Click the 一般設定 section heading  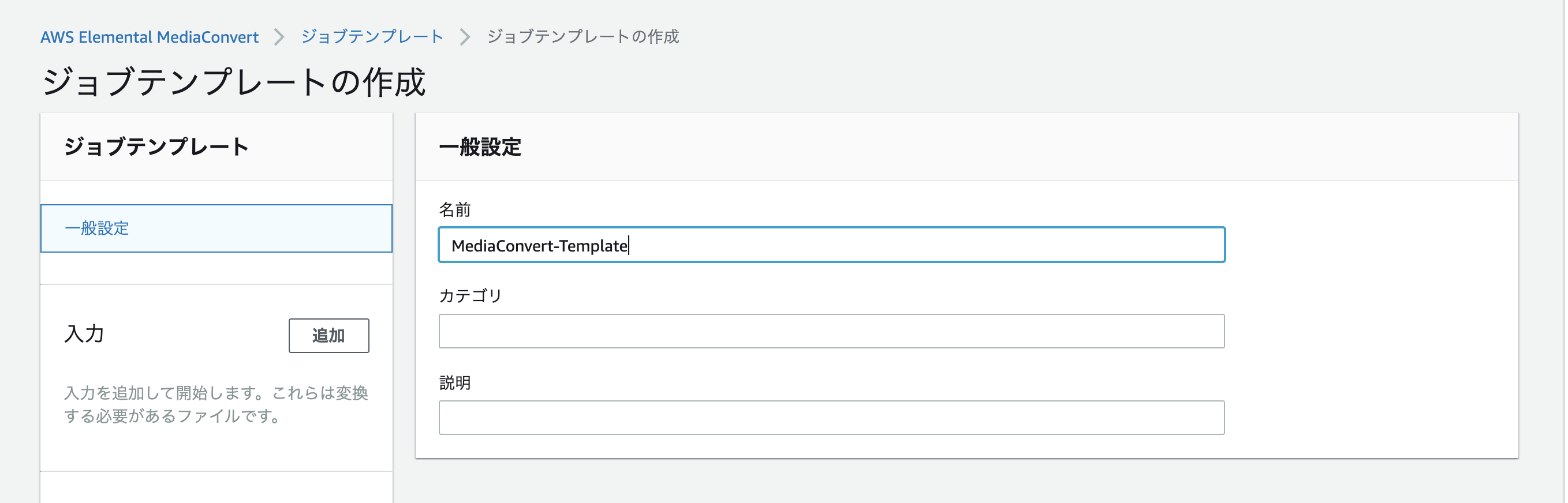[x=480, y=147]
